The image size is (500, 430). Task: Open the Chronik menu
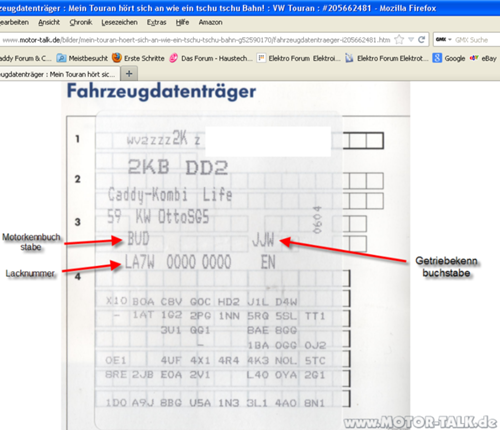[x=81, y=22]
